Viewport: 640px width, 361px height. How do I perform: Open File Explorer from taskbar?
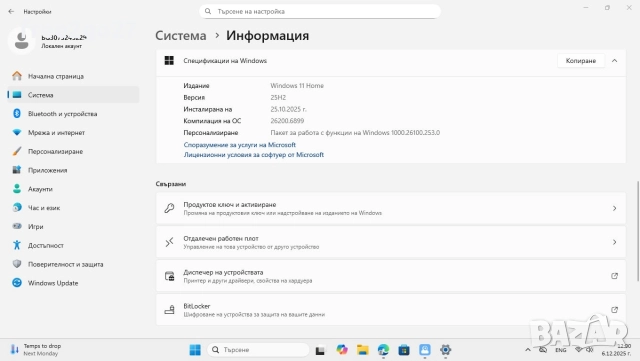pos(362,350)
